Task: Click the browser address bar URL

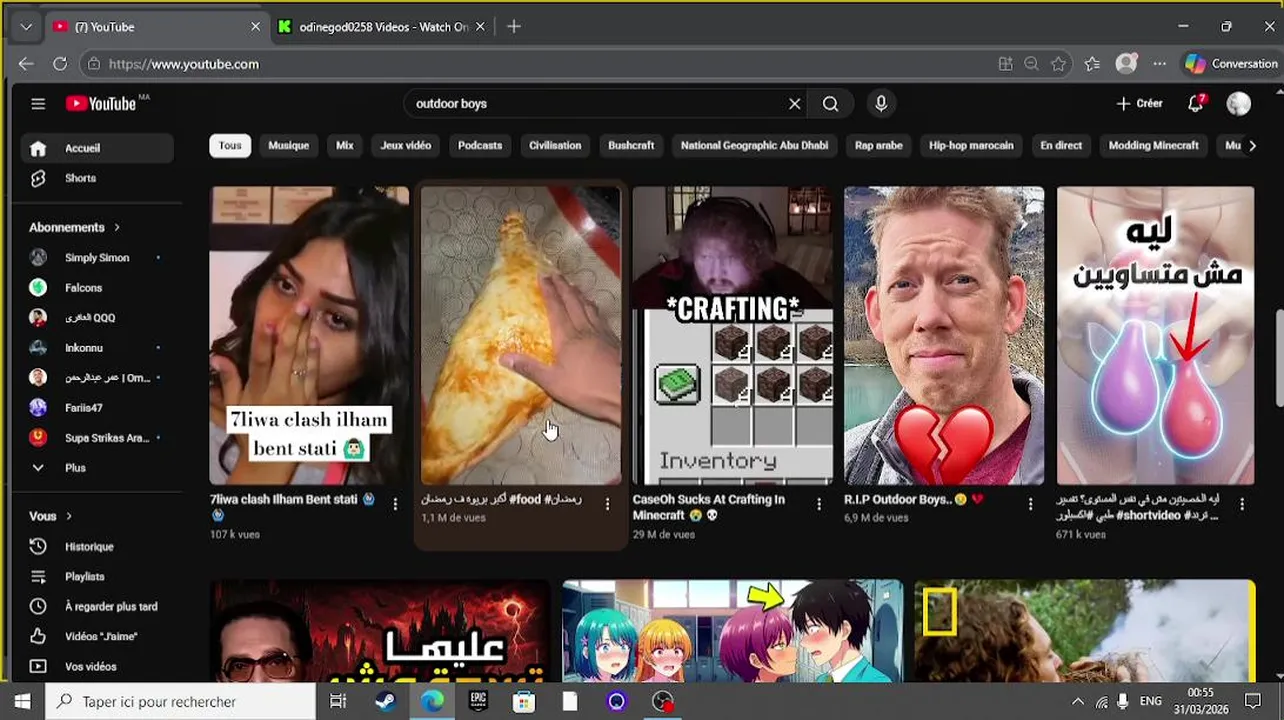Action: (x=183, y=64)
